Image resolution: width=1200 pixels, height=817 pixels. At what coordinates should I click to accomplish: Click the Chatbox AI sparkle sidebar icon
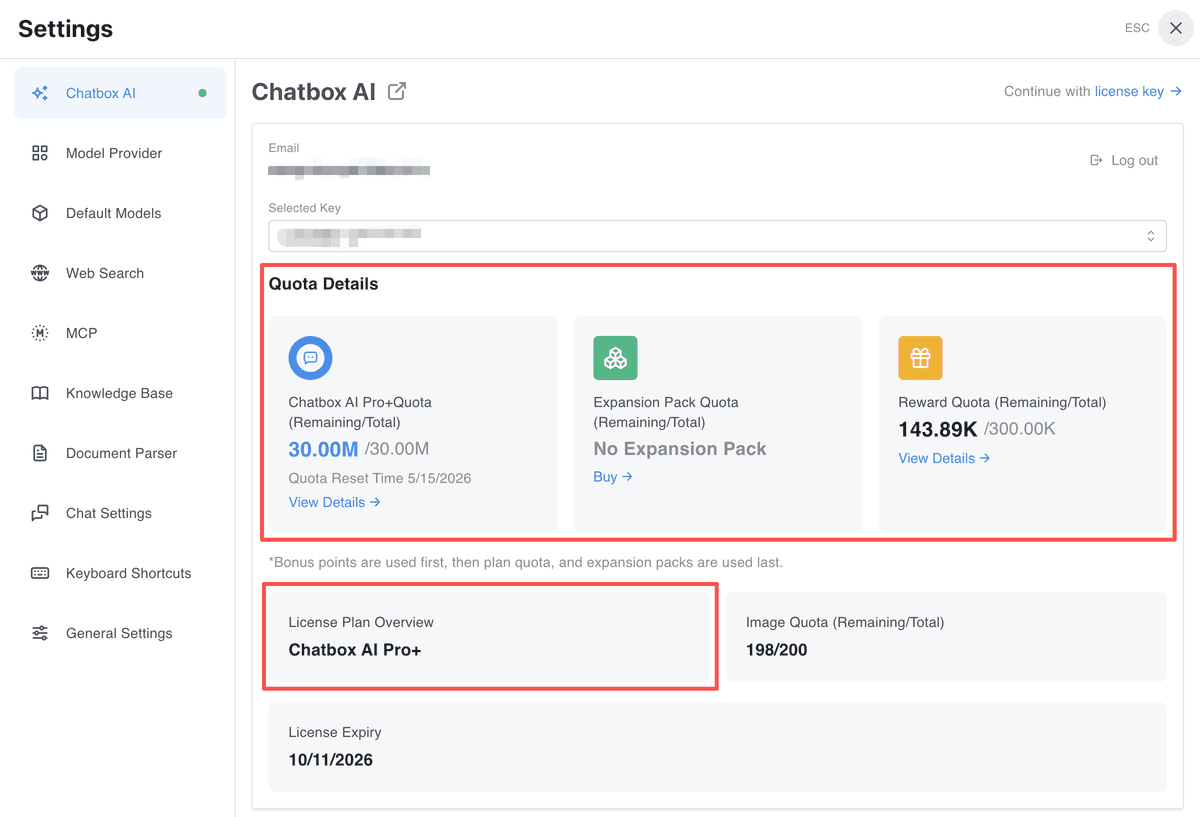tap(40, 93)
